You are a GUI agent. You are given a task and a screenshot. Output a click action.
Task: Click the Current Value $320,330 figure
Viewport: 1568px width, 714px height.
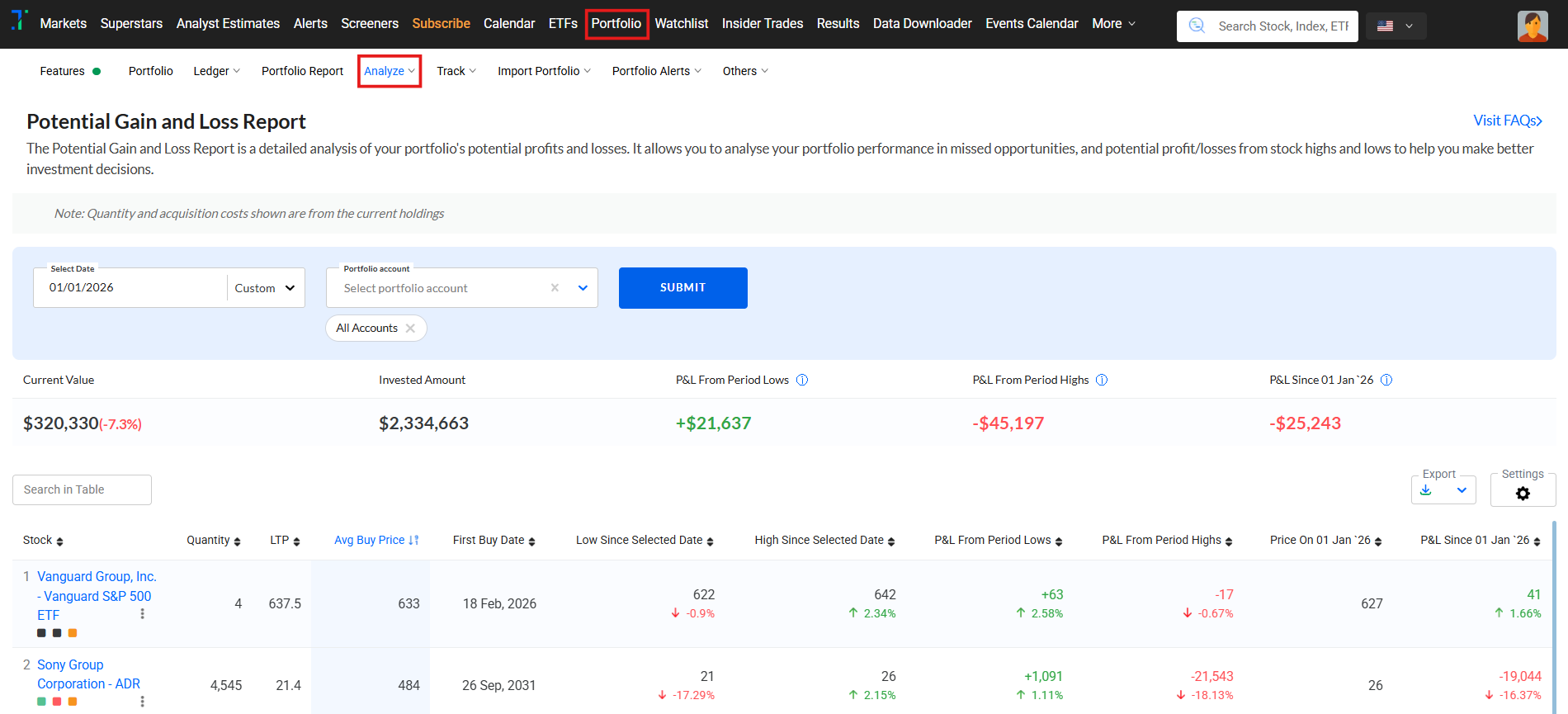tap(61, 423)
